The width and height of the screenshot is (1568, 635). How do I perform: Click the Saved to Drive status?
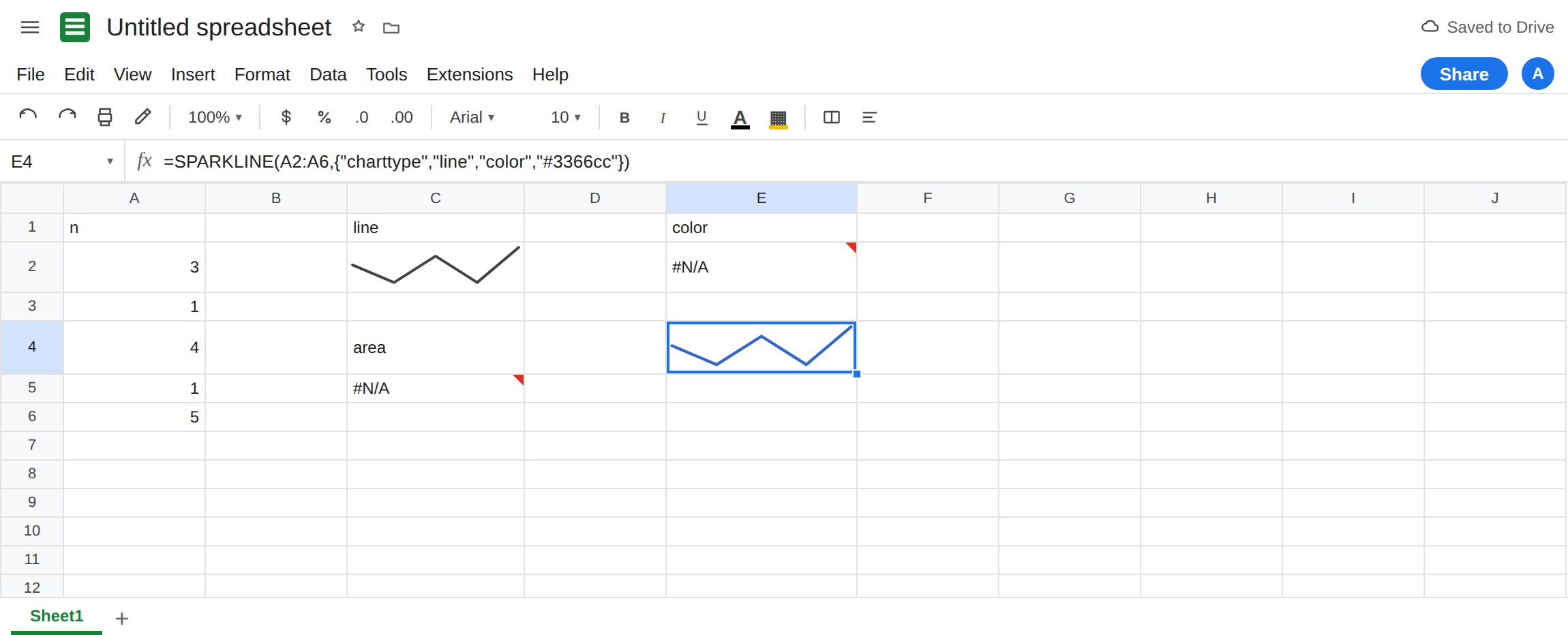(1488, 27)
